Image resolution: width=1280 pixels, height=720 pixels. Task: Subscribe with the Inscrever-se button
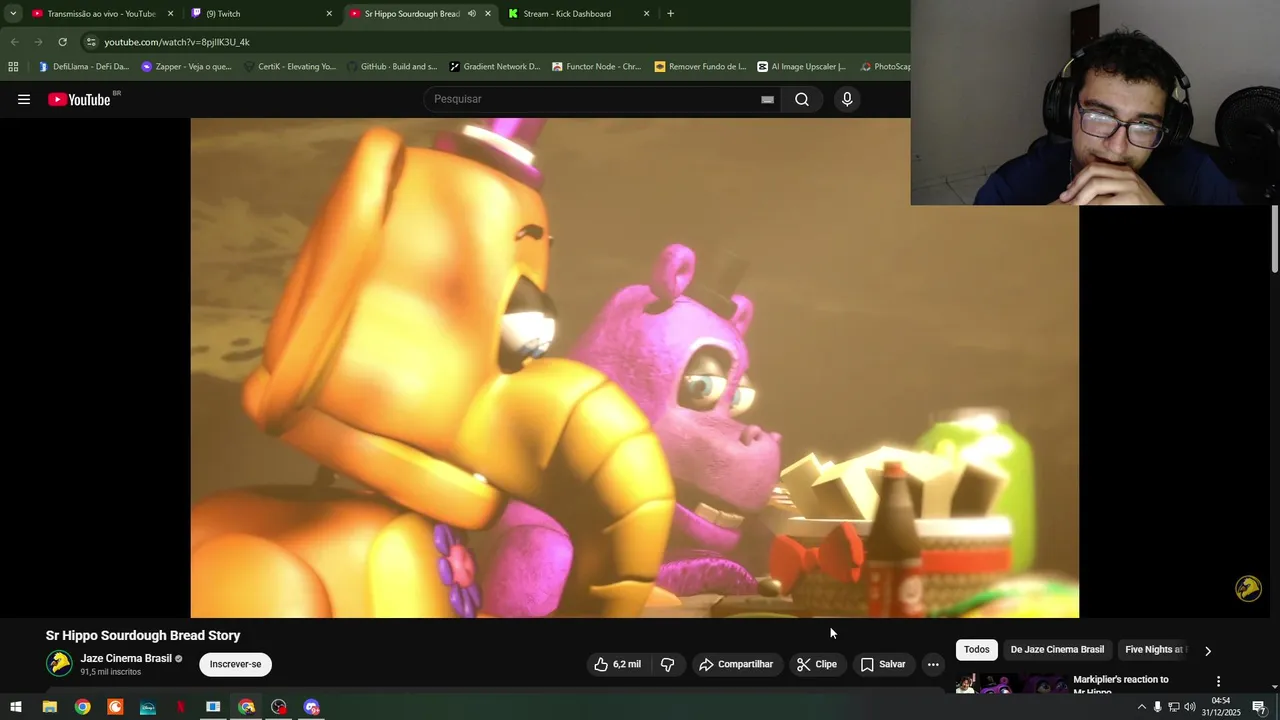(235, 664)
